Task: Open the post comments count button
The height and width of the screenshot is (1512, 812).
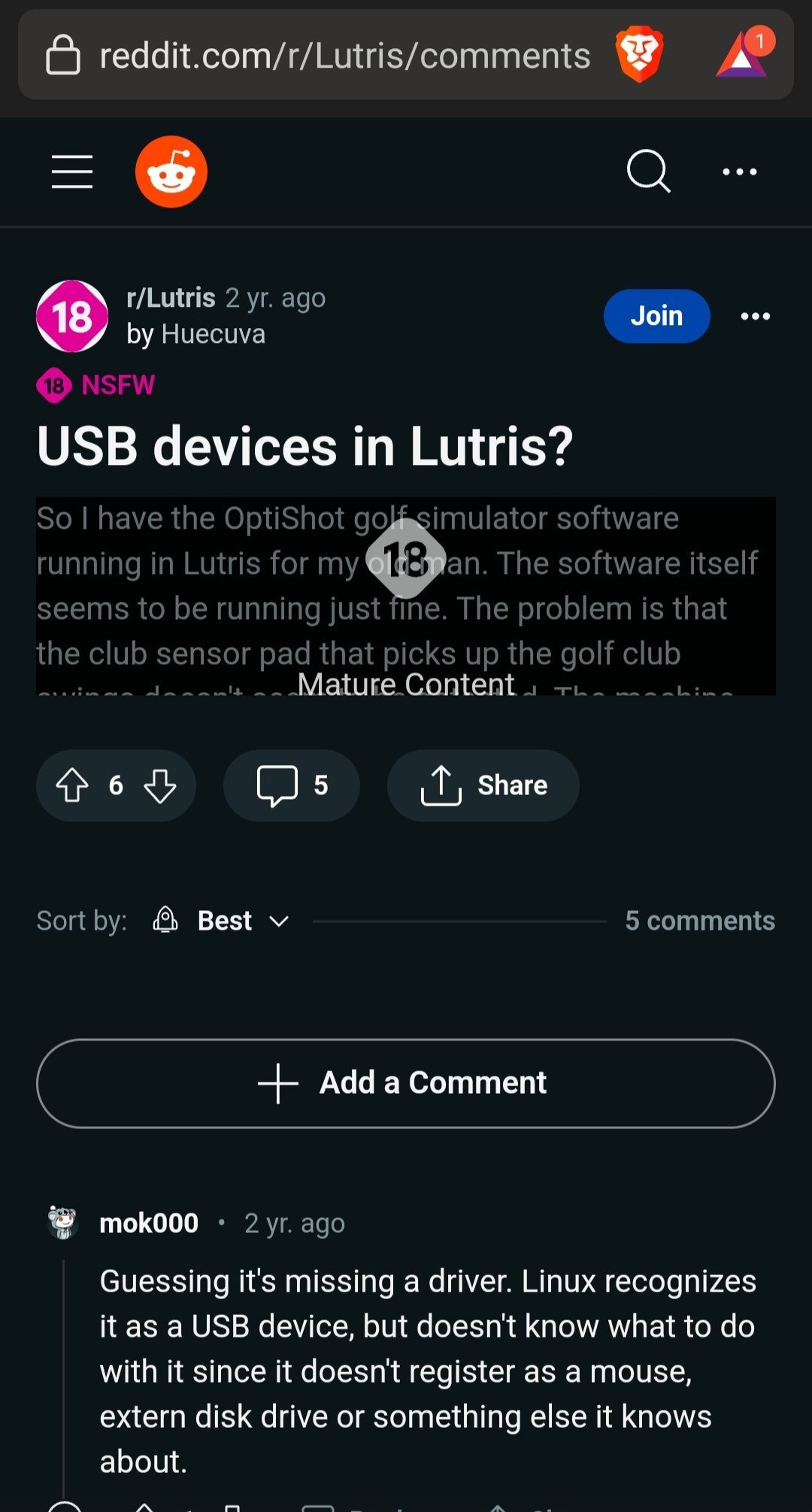Action: (292, 785)
